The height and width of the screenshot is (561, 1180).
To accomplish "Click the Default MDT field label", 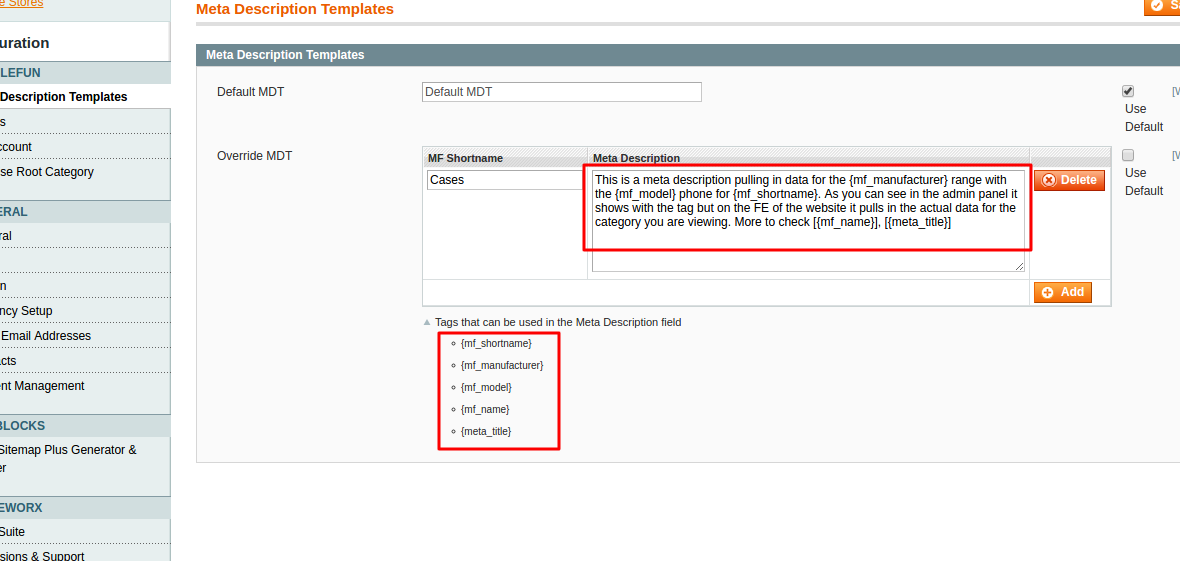I will coord(251,92).
